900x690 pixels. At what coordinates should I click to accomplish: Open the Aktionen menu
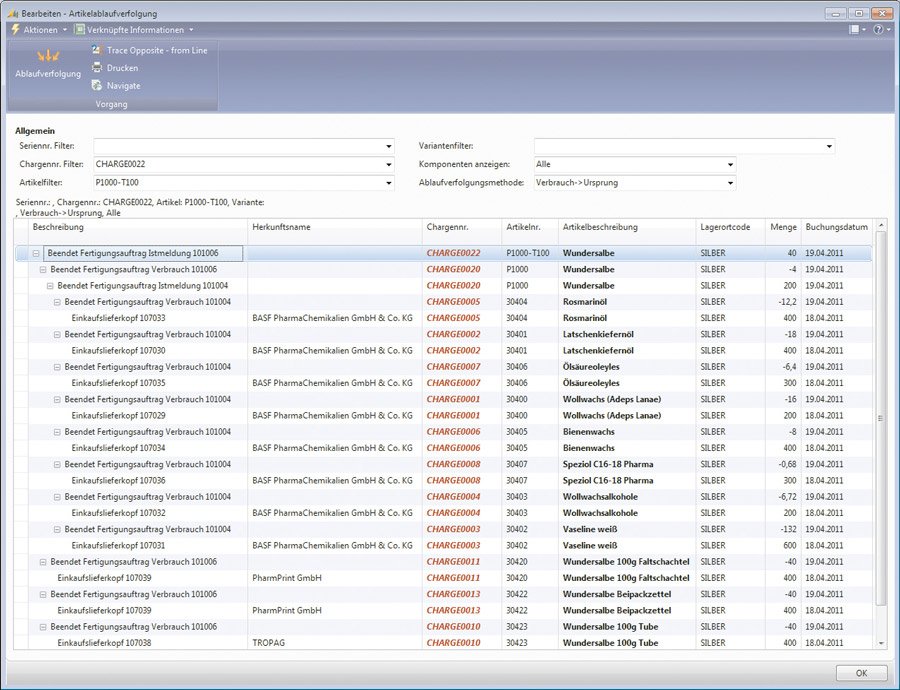pos(41,30)
